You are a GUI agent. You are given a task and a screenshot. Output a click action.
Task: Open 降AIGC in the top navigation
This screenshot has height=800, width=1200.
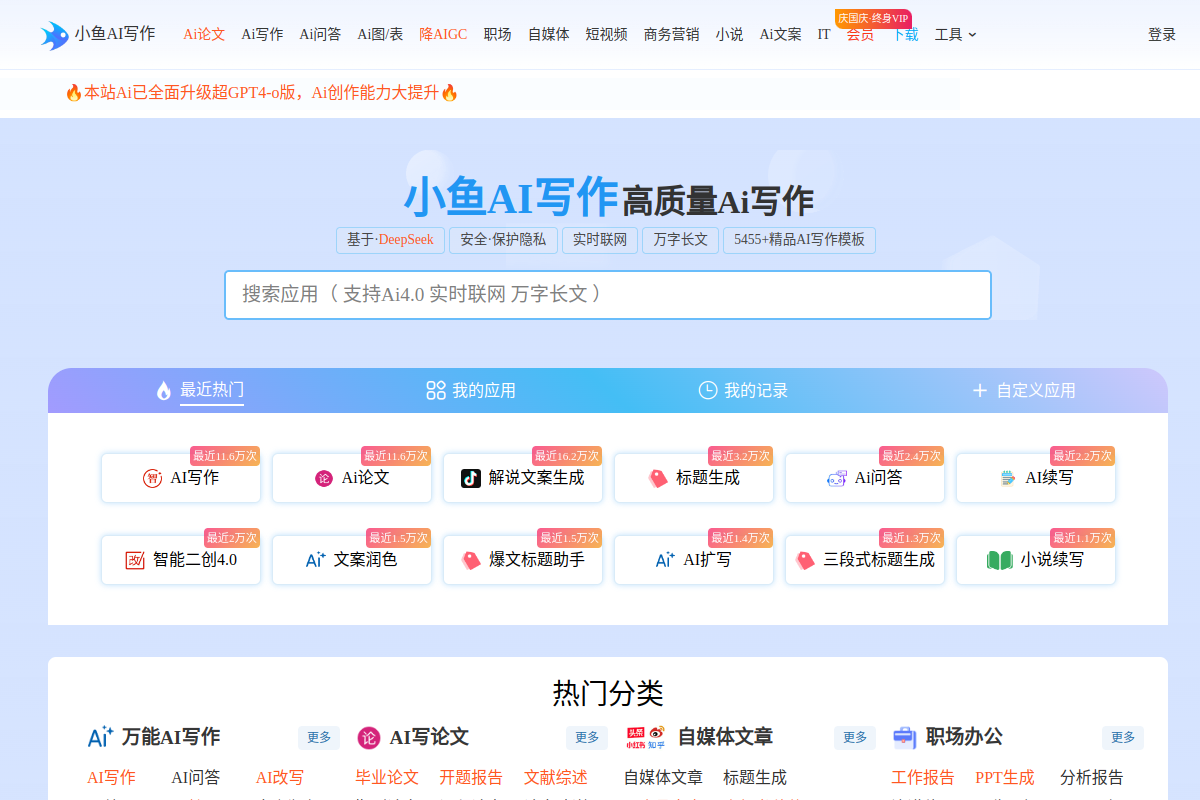pyautogui.click(x=443, y=35)
